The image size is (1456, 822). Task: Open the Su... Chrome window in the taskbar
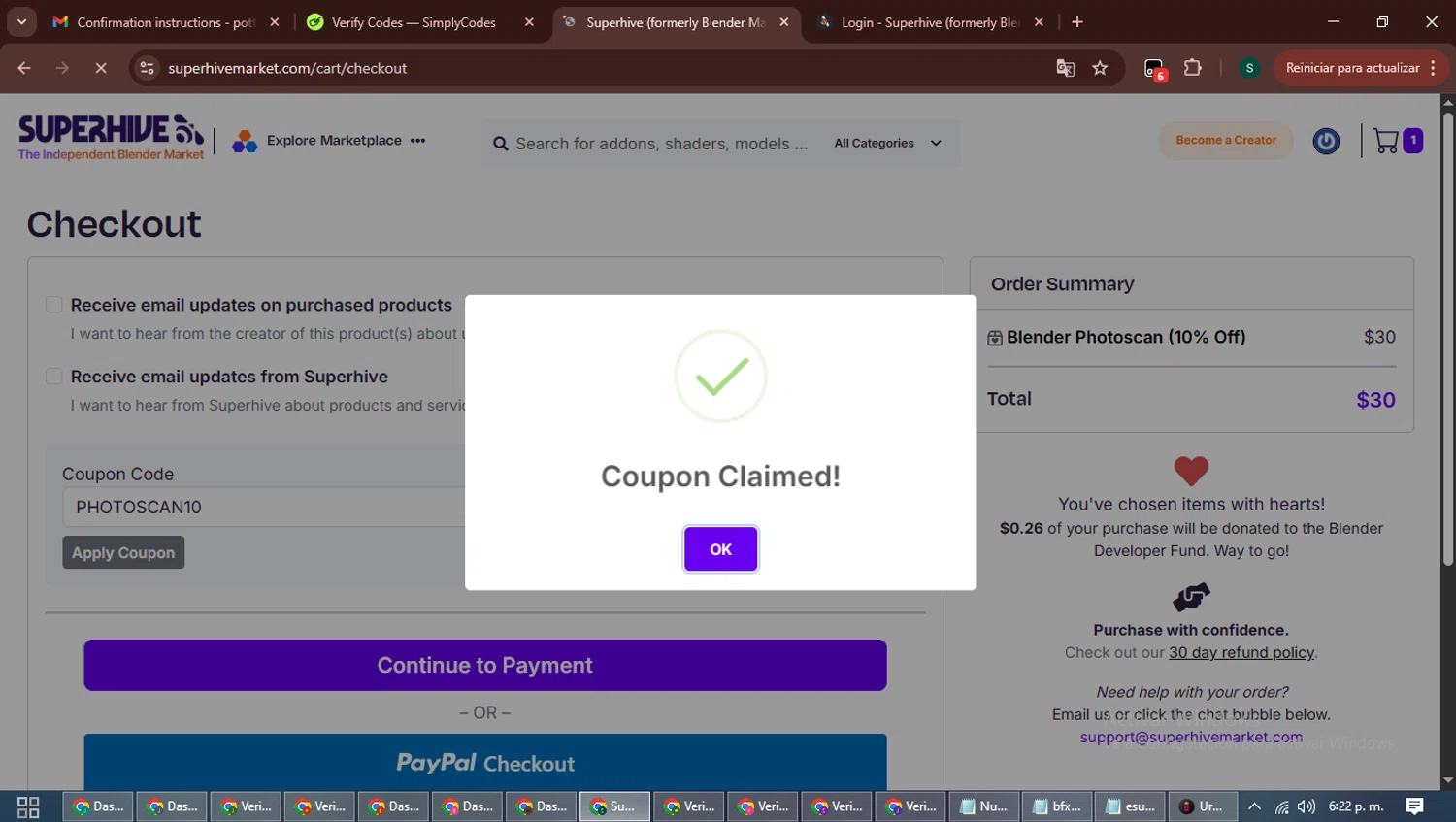[614, 806]
